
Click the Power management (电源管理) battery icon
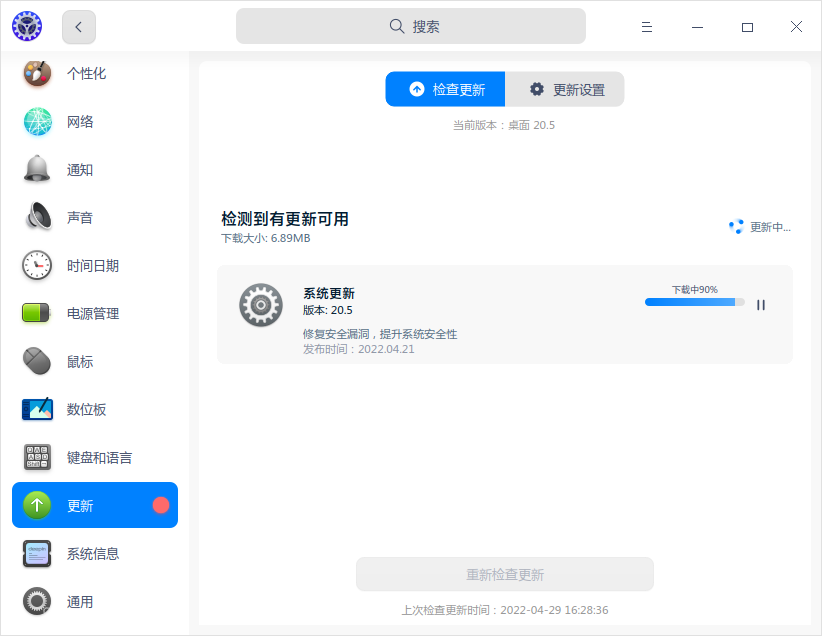click(x=36, y=313)
